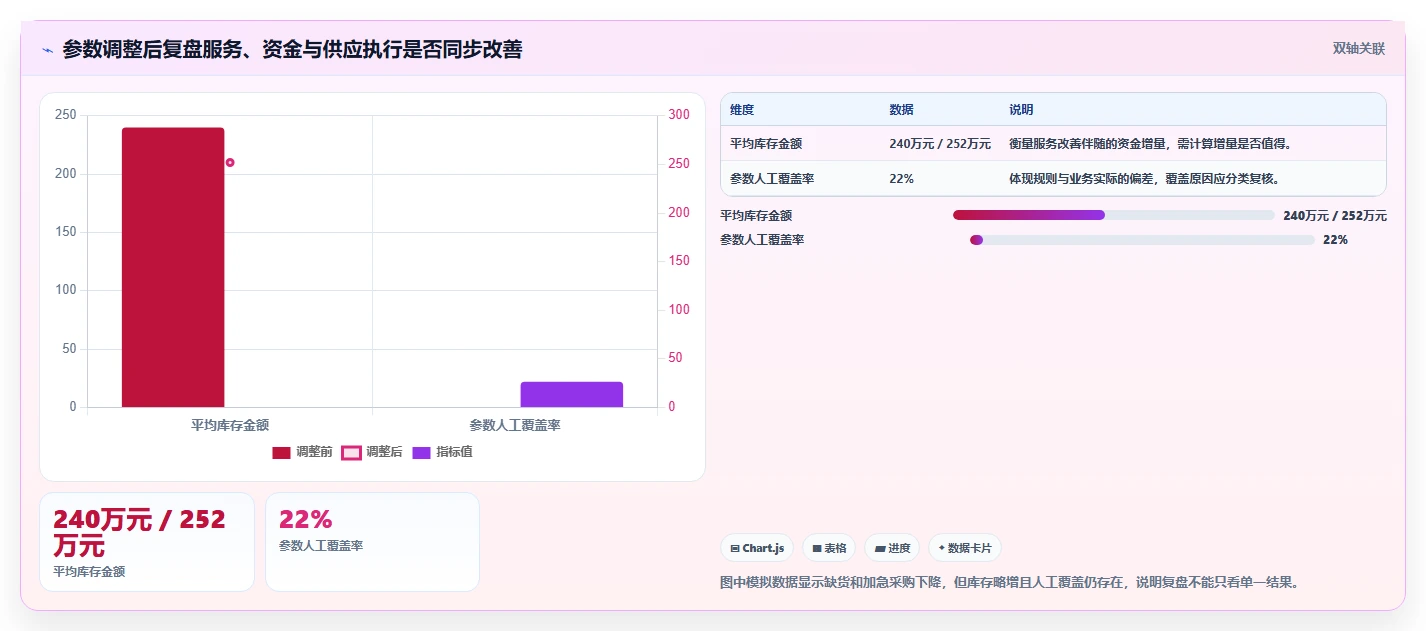The width and height of the screenshot is (1426, 631).
Task: Click the red 平均库存金额 chart bar
Action: [x=173, y=267]
